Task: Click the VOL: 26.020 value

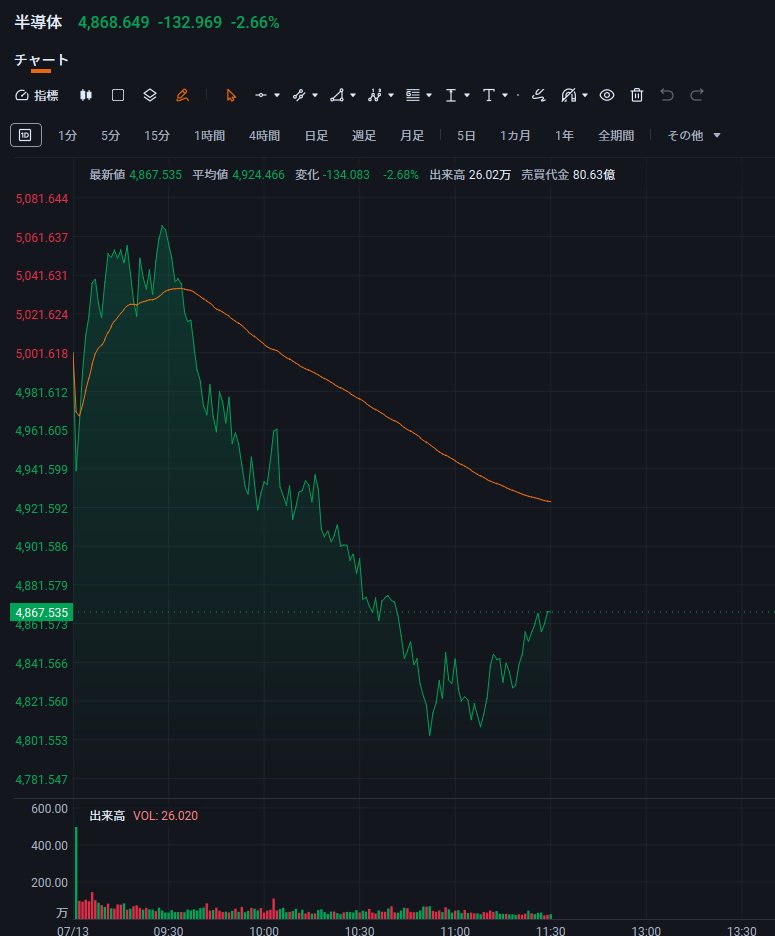Action: (x=165, y=815)
